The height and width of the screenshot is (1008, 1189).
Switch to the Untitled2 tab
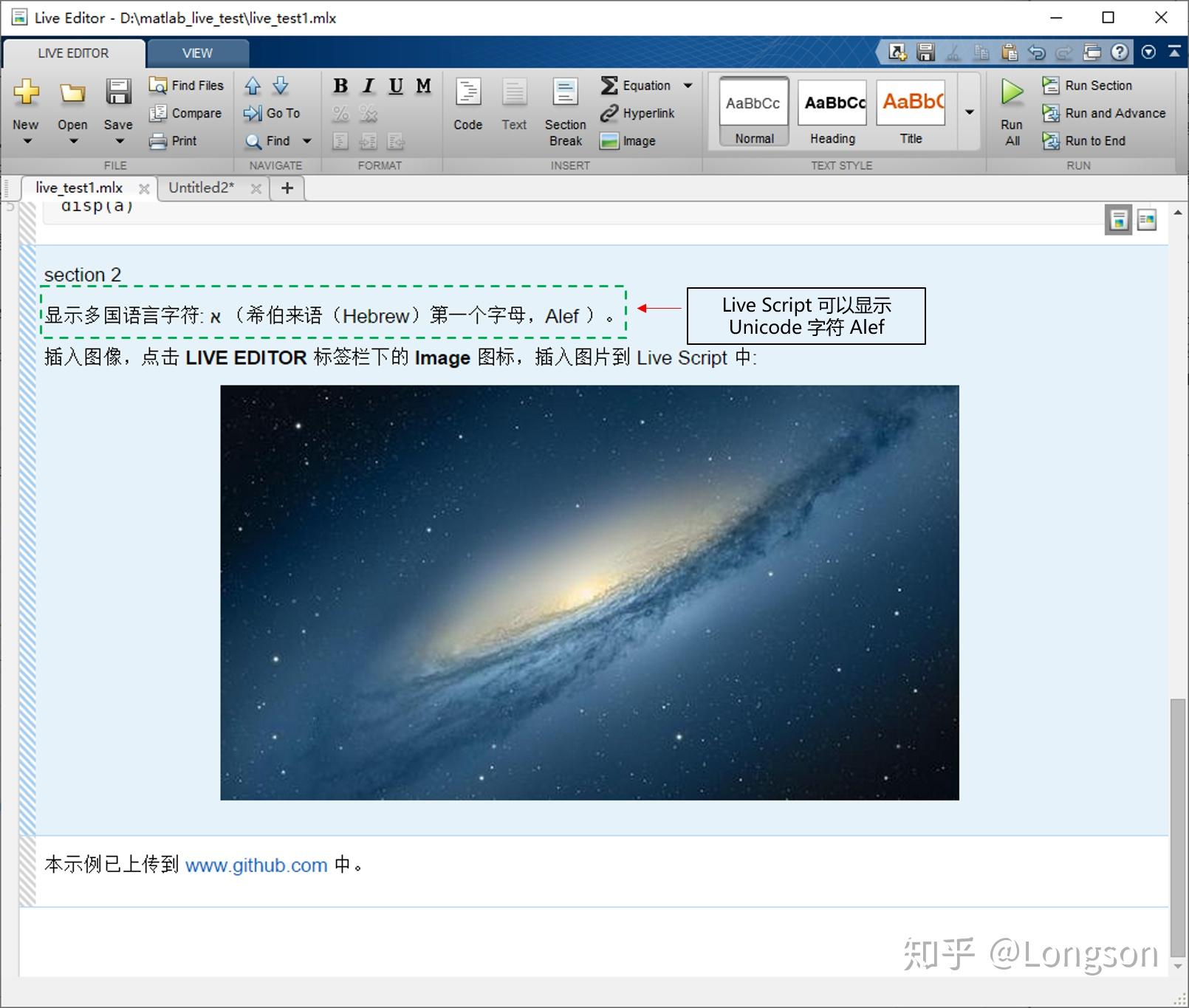(x=201, y=188)
